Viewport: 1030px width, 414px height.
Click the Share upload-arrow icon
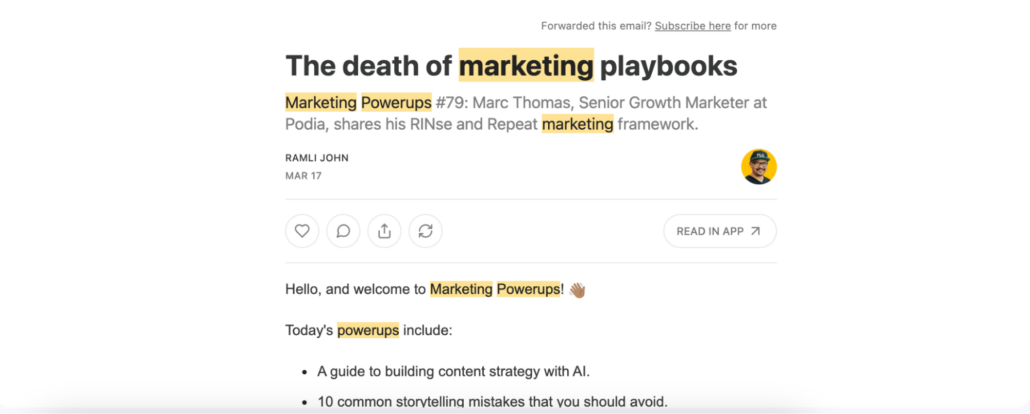(x=384, y=231)
